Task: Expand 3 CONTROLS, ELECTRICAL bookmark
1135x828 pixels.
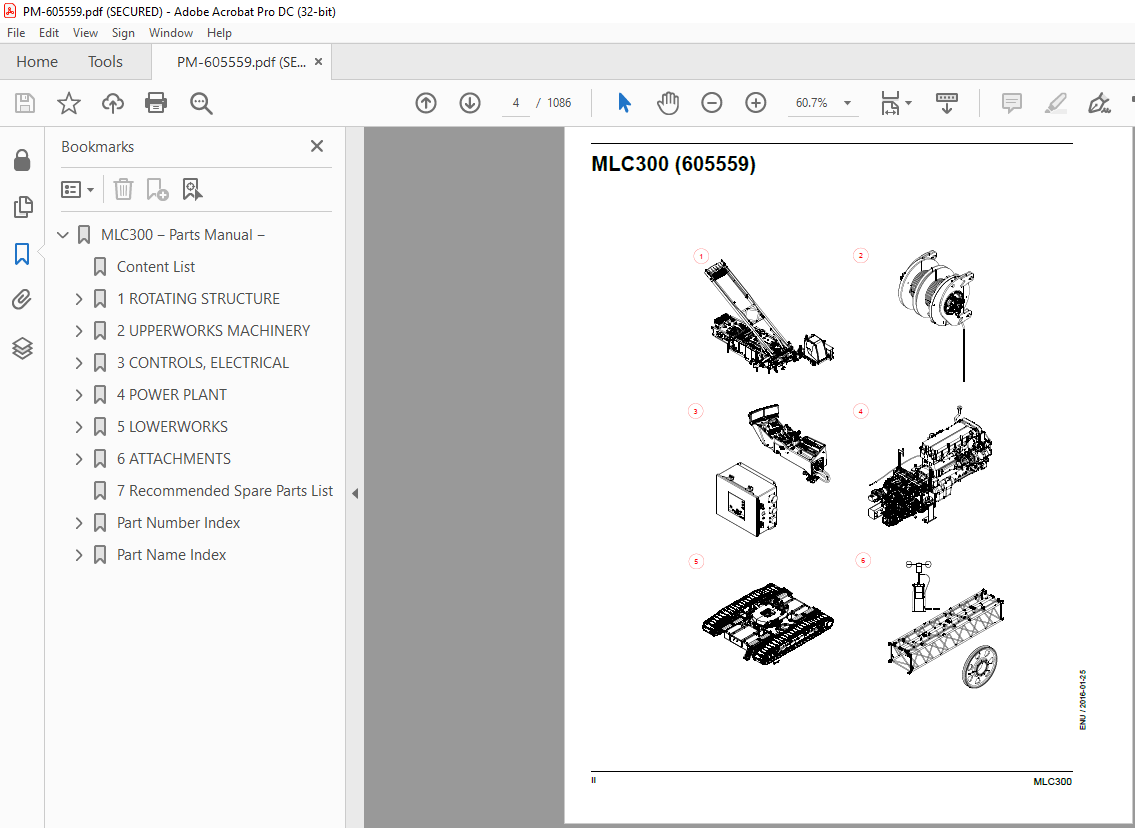Action: 79,363
